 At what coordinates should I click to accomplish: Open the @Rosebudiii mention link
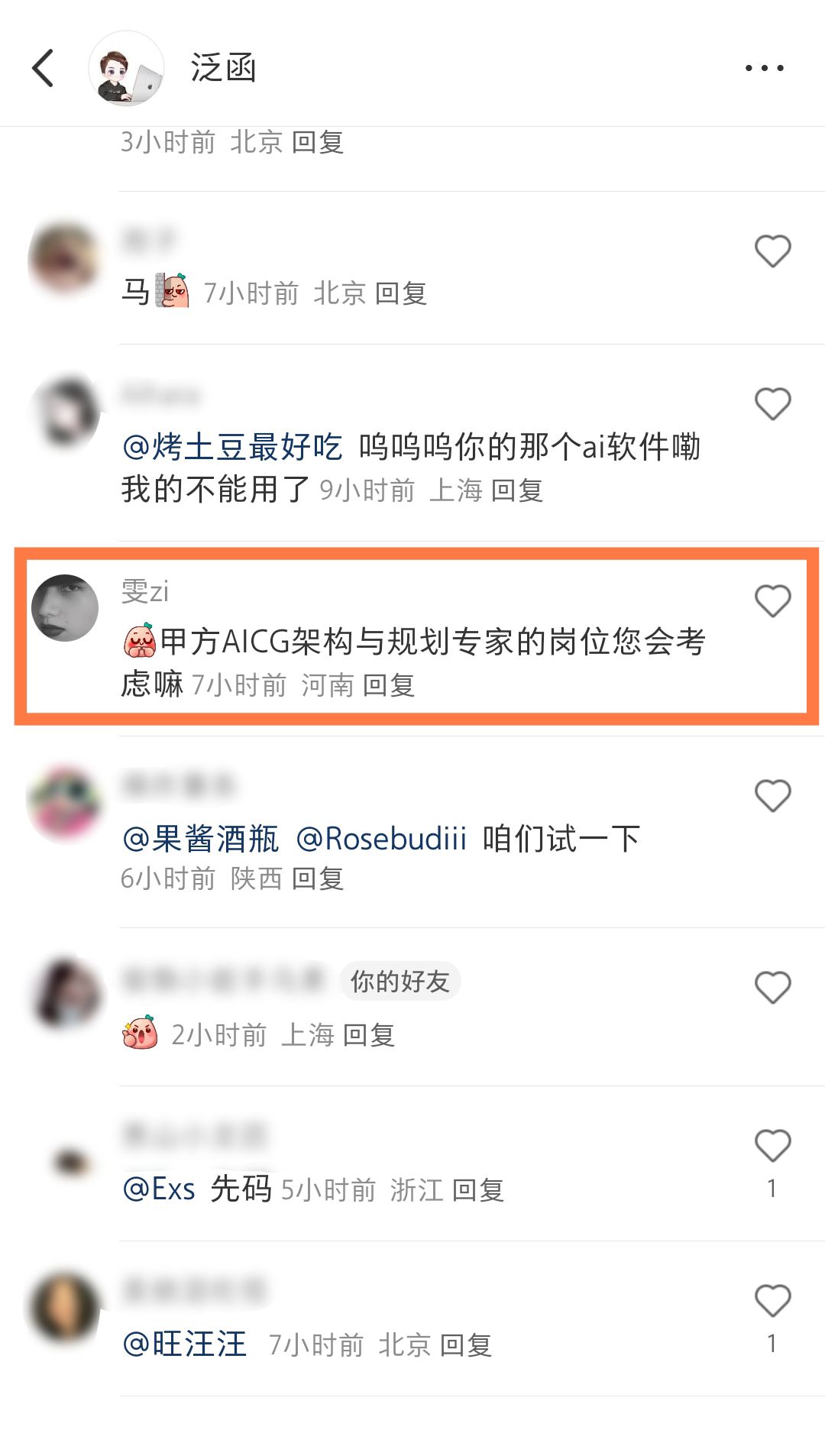[x=381, y=839]
